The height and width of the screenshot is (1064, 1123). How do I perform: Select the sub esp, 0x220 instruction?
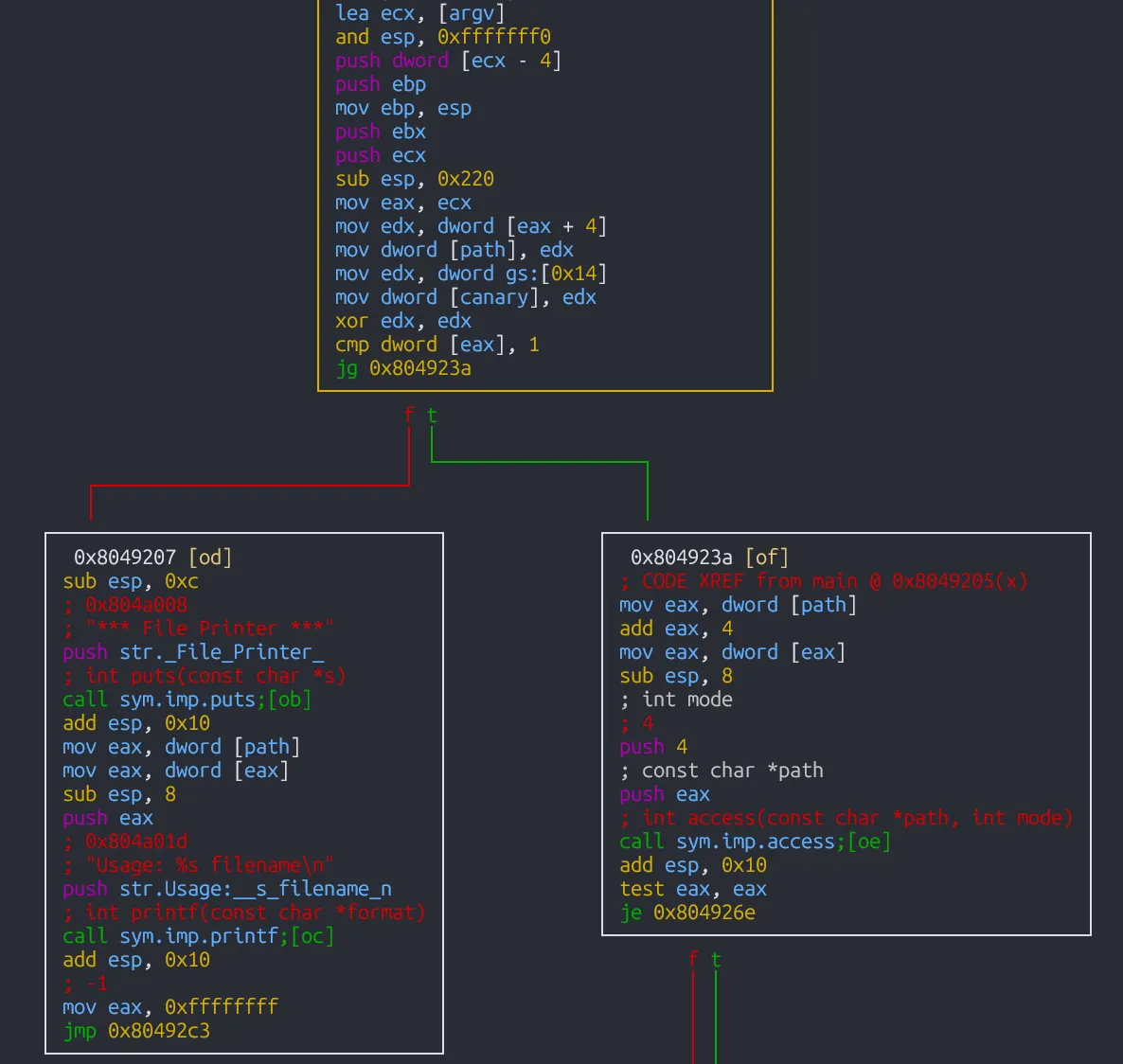click(415, 179)
